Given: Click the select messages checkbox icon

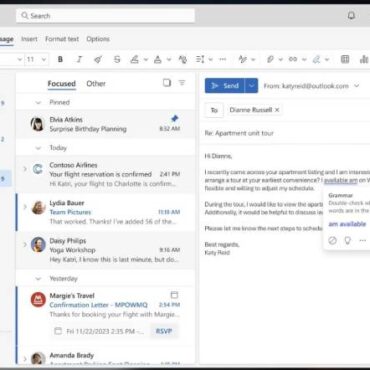Looking at the screenshot, I should pyautogui.click(x=167, y=83).
